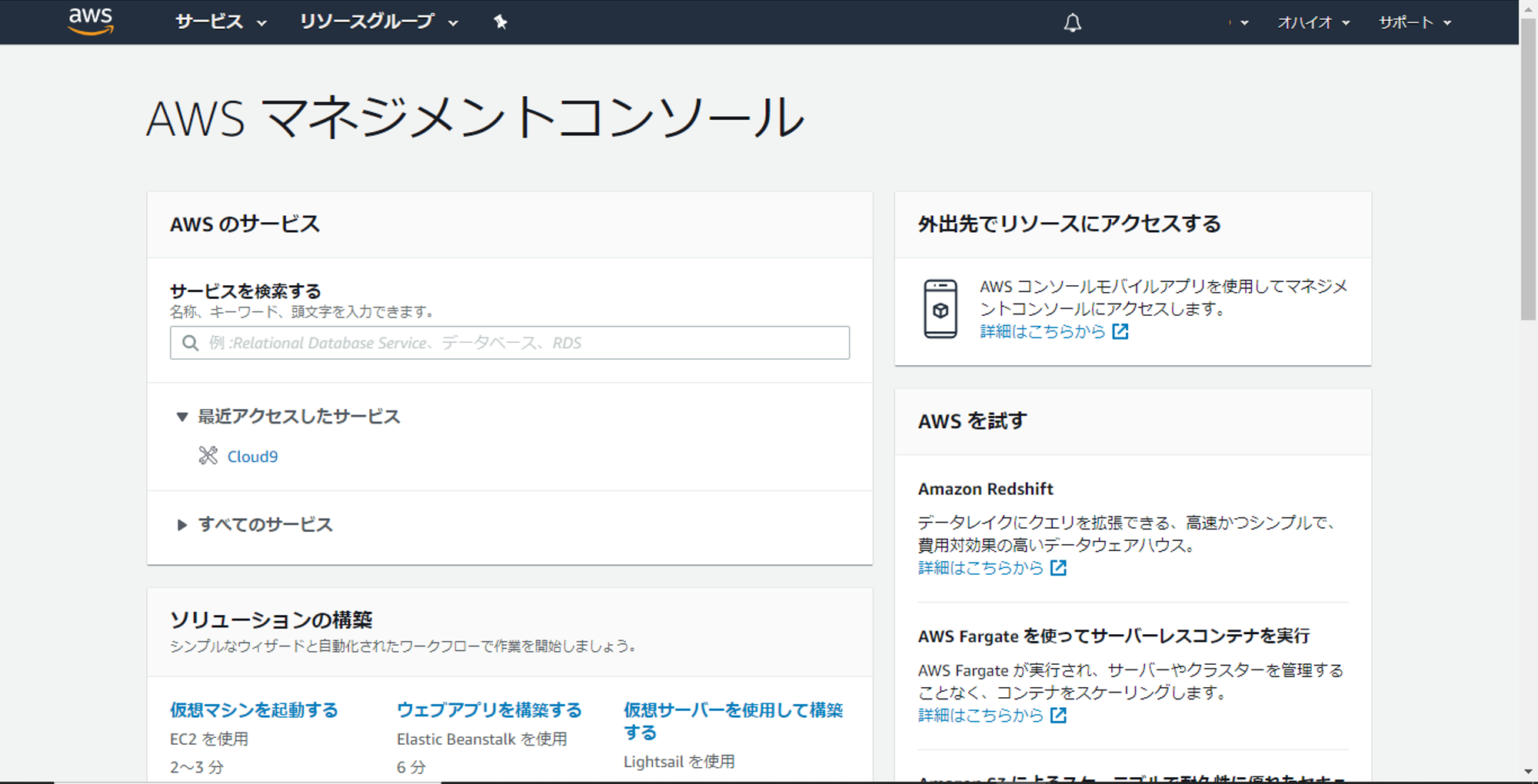The height and width of the screenshot is (784, 1538).
Task: Open the account menu left of オハイオ
Action: [1239, 23]
